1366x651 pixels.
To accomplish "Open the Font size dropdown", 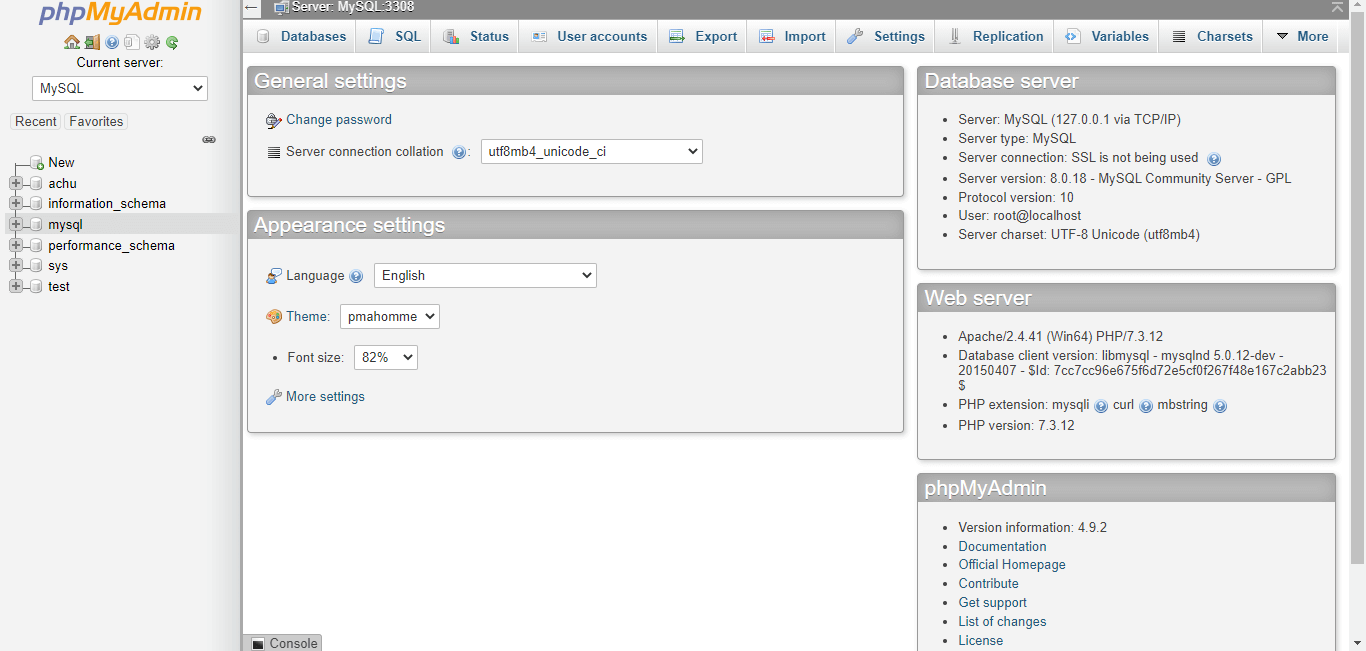I will (x=385, y=357).
